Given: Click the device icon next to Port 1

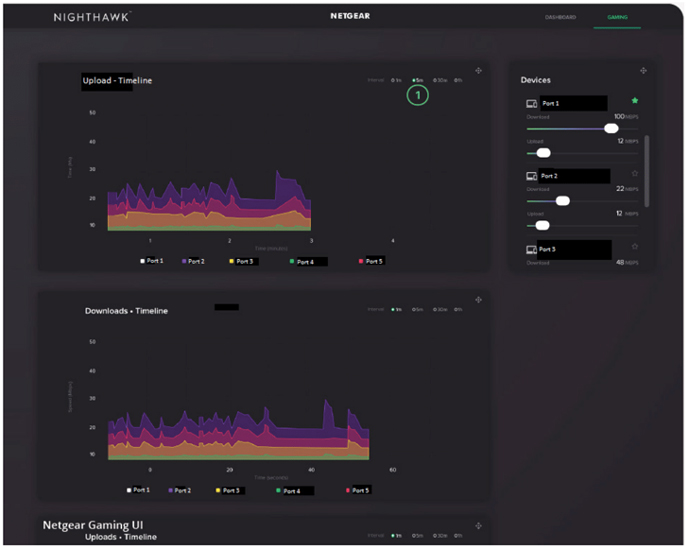Looking at the screenshot, I should [x=532, y=104].
